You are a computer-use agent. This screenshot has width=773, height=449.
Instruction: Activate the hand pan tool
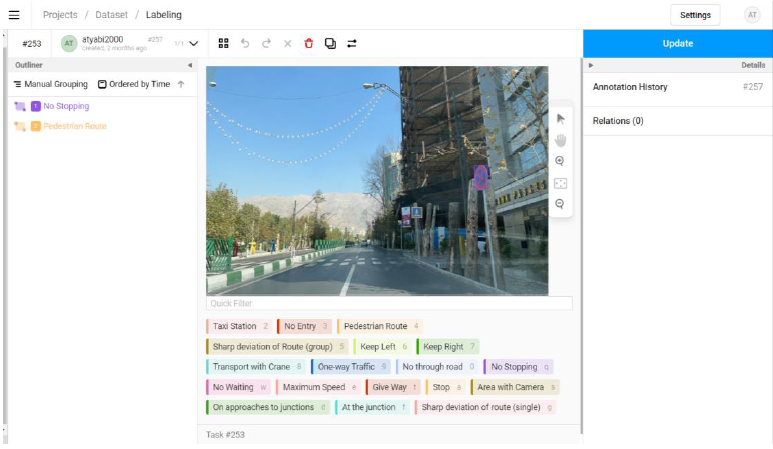[x=560, y=140]
